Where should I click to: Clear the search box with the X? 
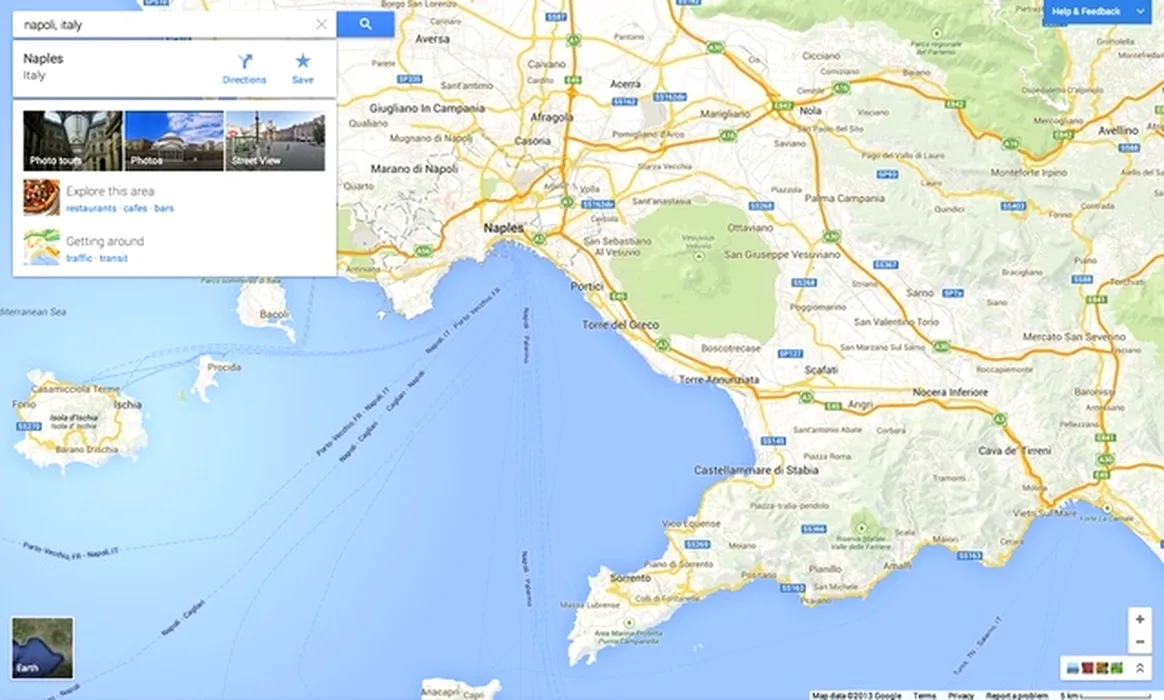click(321, 24)
